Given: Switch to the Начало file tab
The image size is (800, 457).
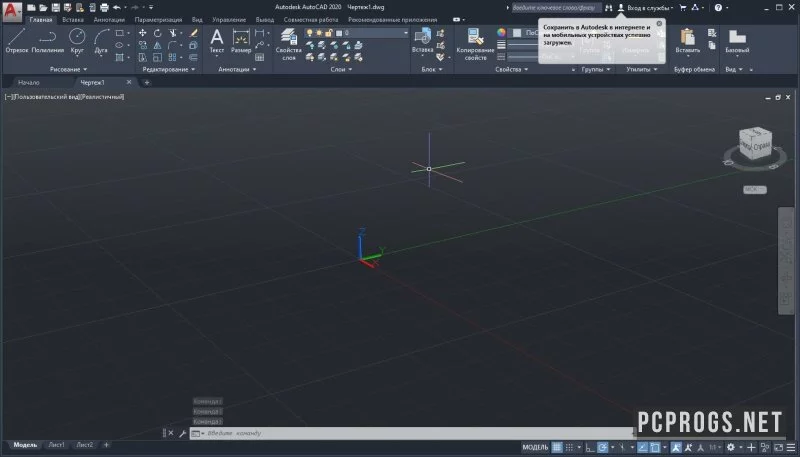Looking at the screenshot, I should tap(29, 82).
